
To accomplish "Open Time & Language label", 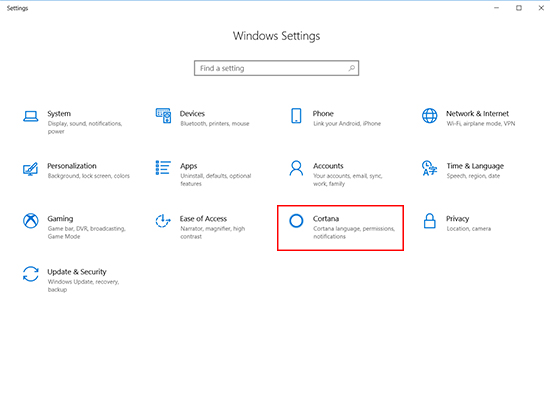I will click(475, 166).
